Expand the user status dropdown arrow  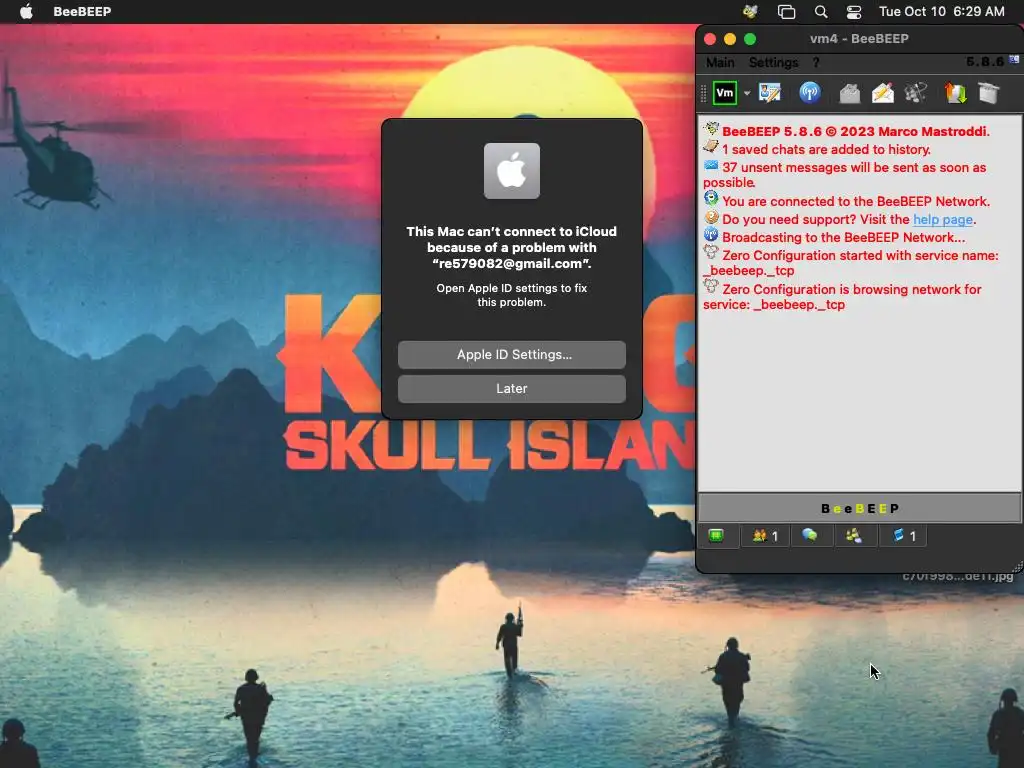[x=747, y=93]
